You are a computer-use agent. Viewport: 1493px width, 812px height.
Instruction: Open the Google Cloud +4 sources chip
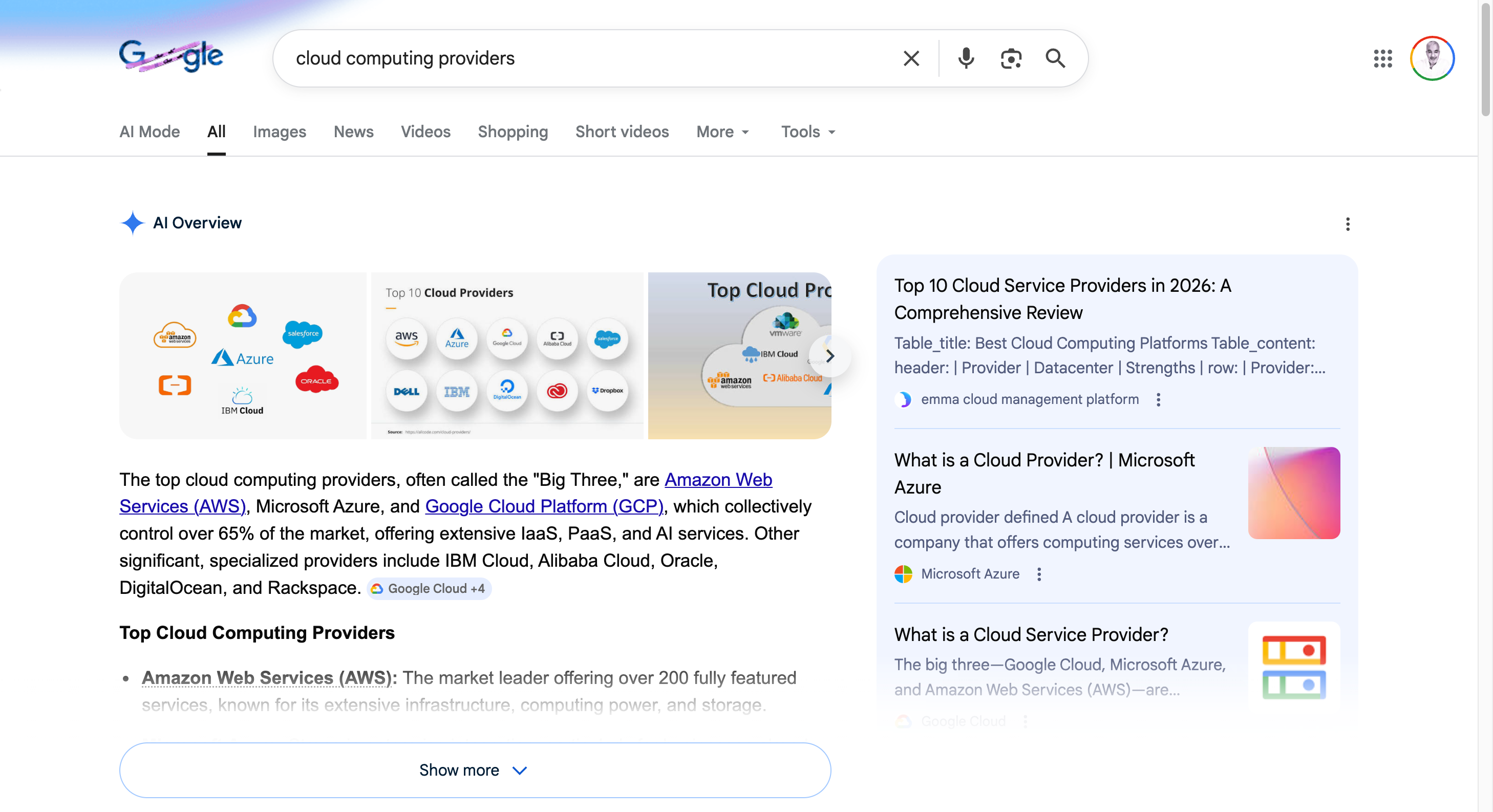coord(430,589)
